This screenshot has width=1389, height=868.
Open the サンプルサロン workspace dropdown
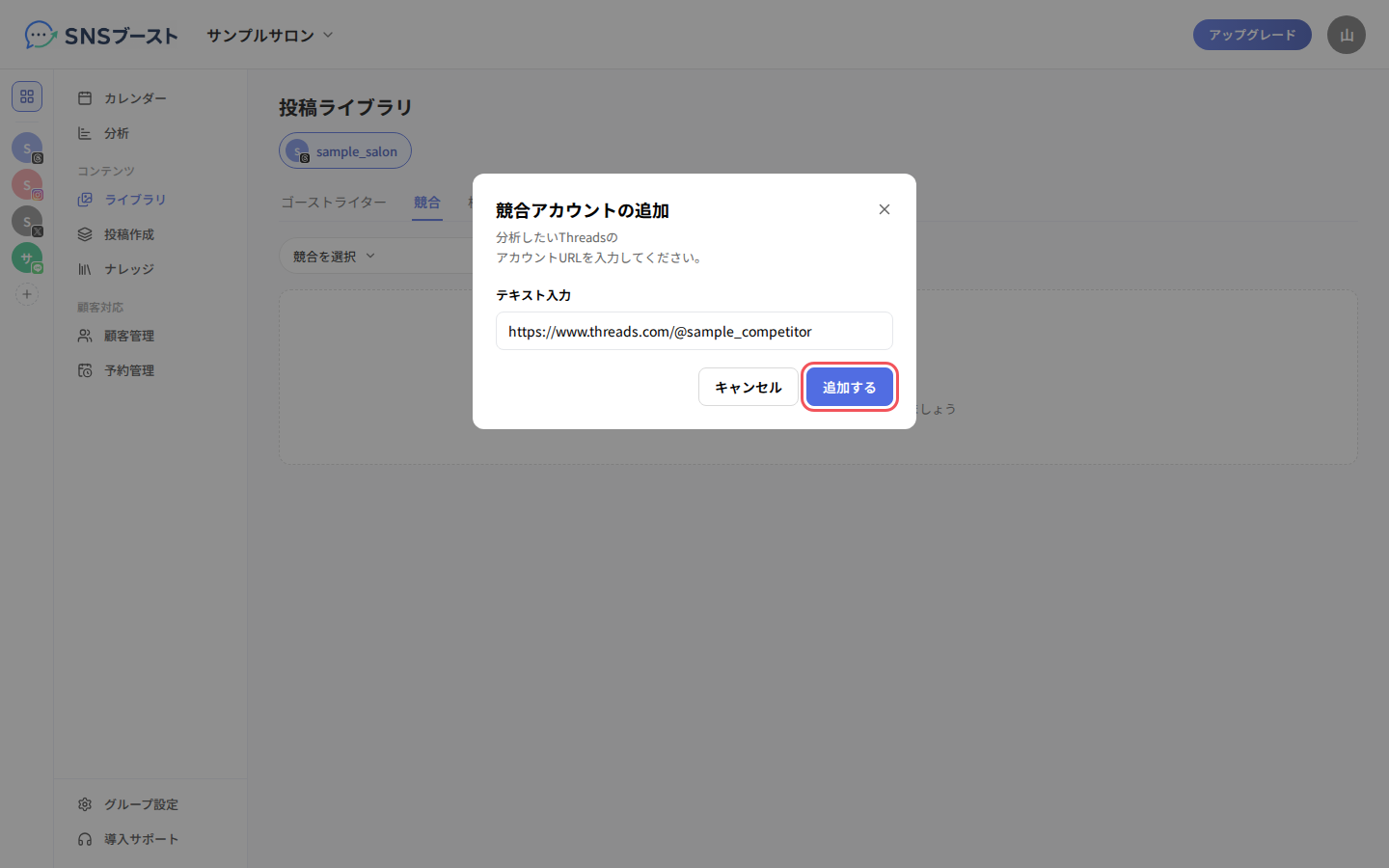[270, 35]
